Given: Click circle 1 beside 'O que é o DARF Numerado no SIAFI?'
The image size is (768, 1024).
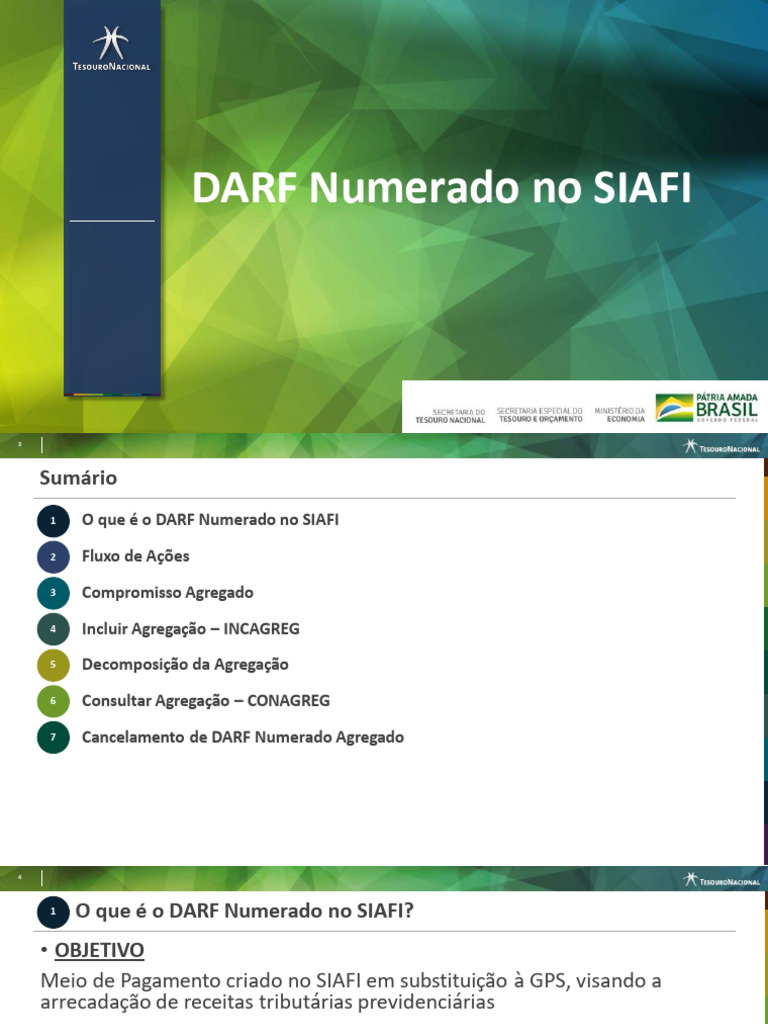Looking at the screenshot, I should coord(53,912).
